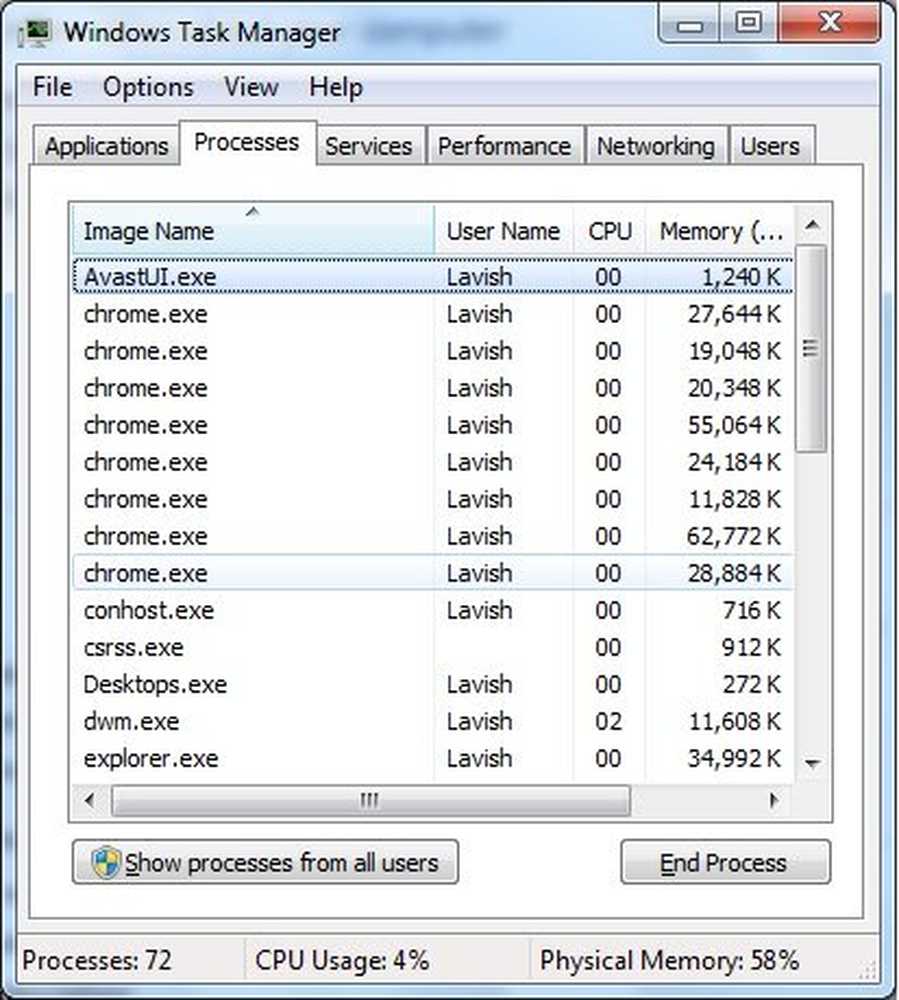This screenshot has width=899, height=1000.
Task: Select chrome.exe using 11,828 K
Action: [x=433, y=499]
